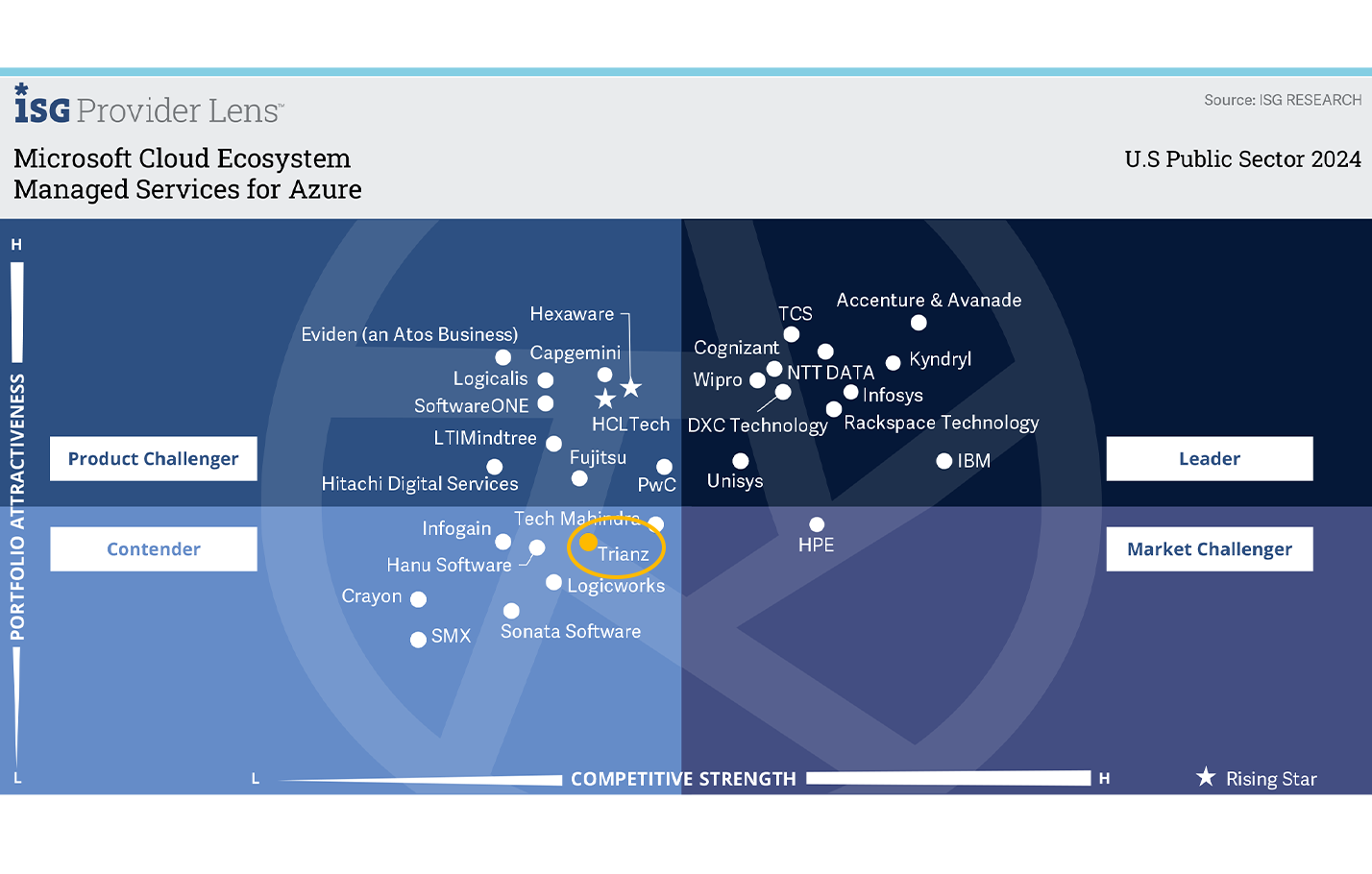Select the Accenture & Avanade data point
This screenshot has height=874, width=1372.
pyautogui.click(x=918, y=323)
